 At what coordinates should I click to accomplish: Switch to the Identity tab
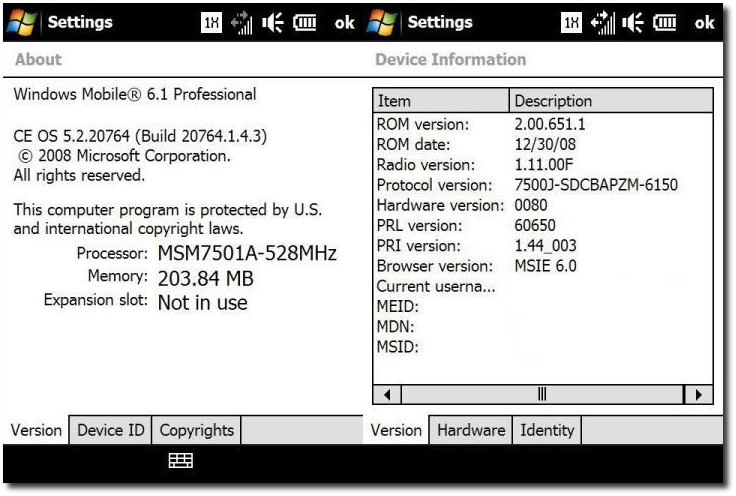pos(547,430)
